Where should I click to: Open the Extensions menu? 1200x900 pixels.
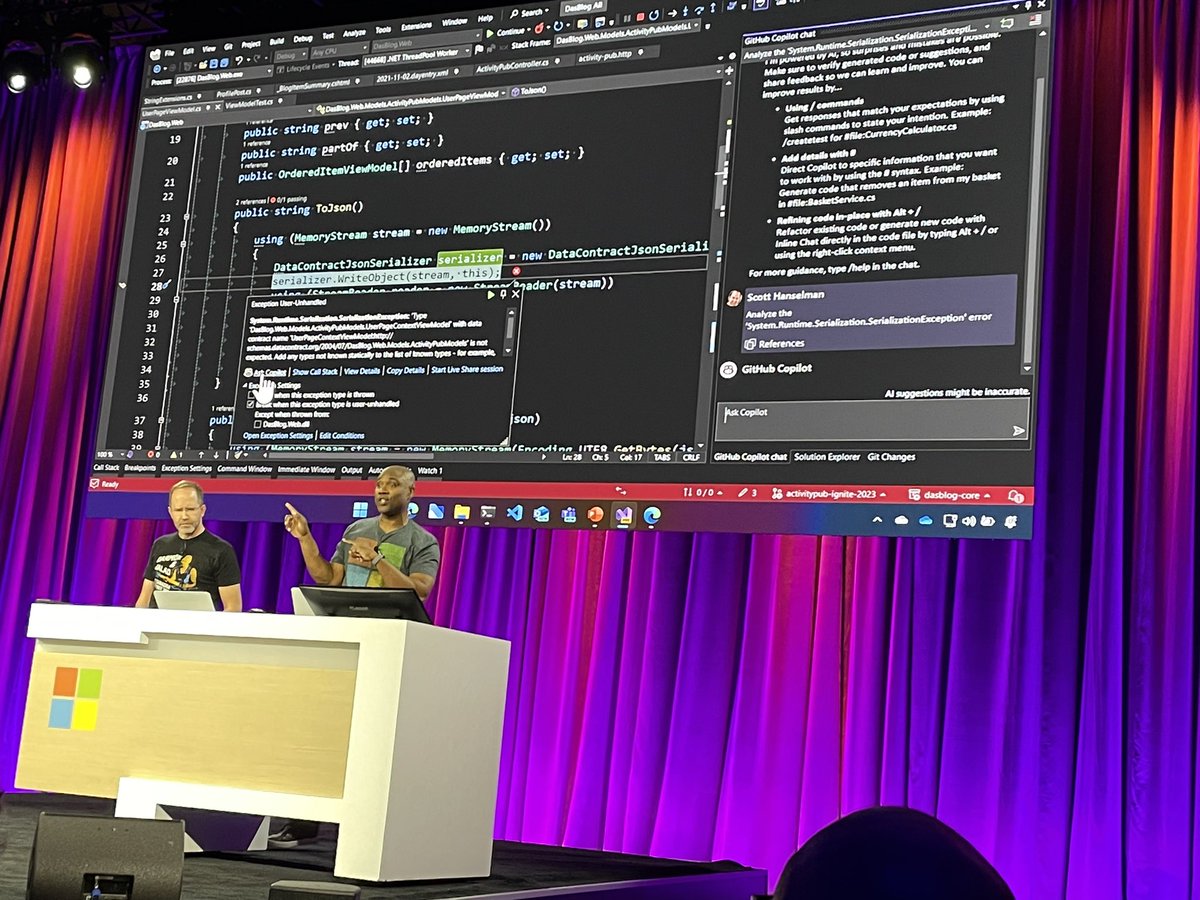pos(416,26)
